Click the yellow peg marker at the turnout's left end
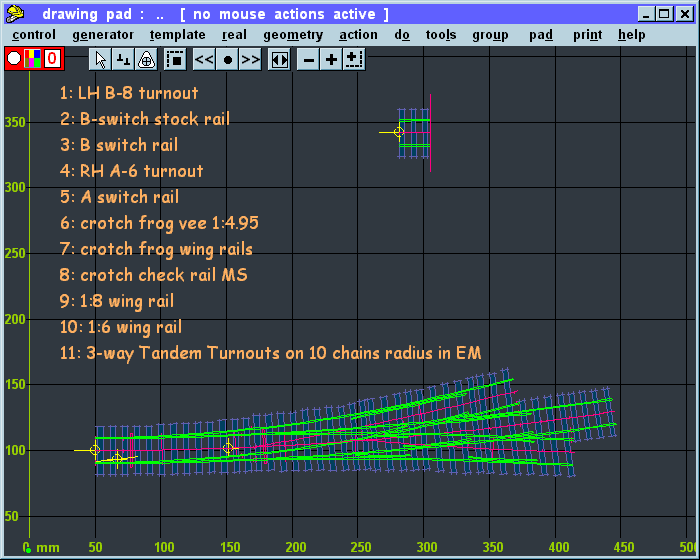The width and height of the screenshot is (700, 560). [x=95, y=450]
